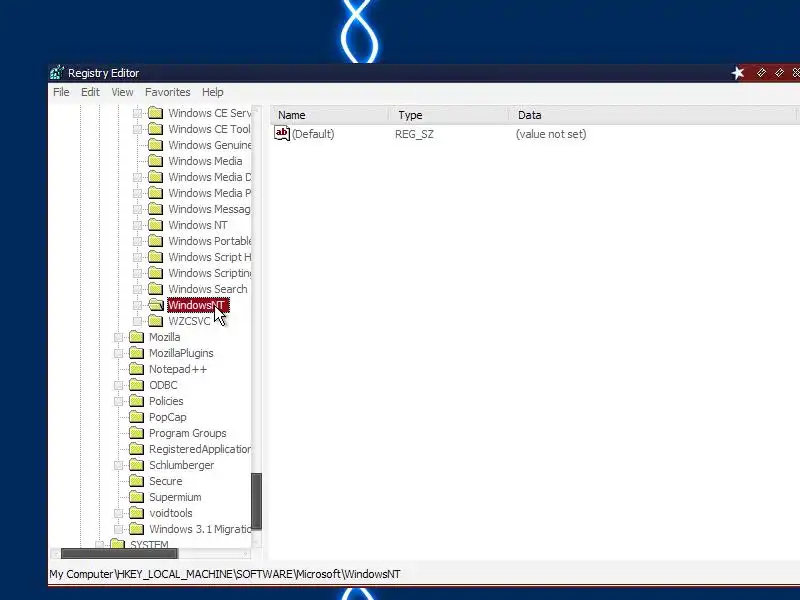
Task: Expand the Schlumberger key
Action: (118, 465)
